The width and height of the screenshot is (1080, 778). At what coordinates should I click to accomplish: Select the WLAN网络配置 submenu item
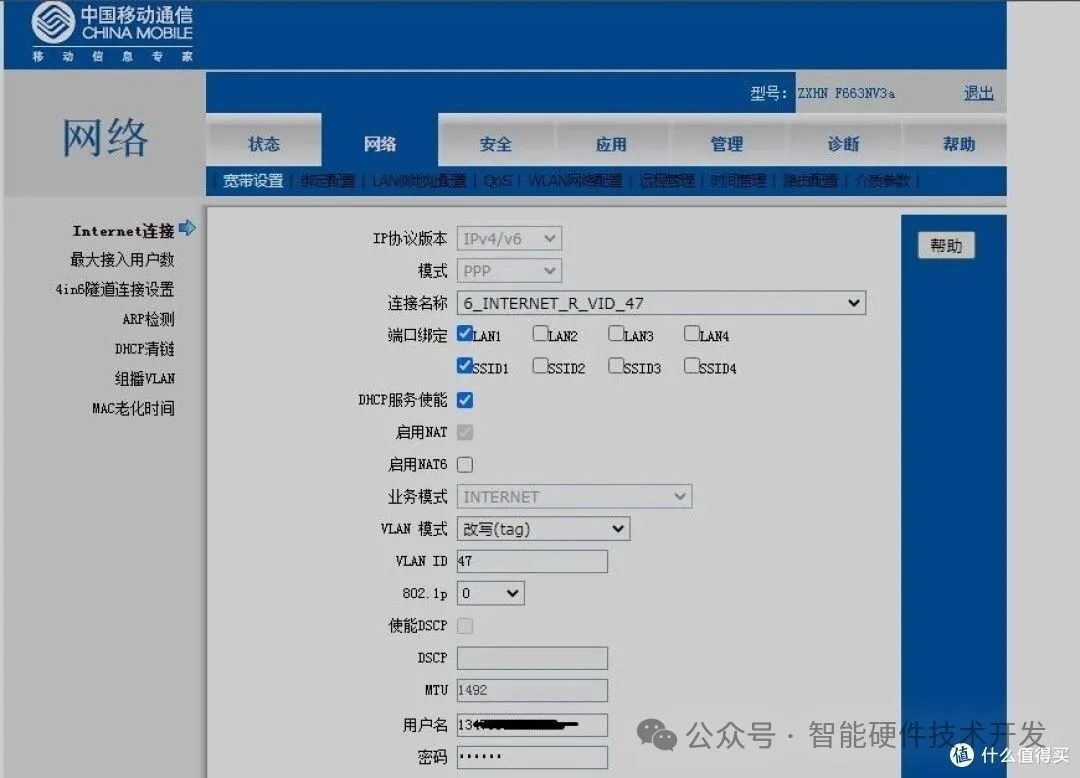574,181
